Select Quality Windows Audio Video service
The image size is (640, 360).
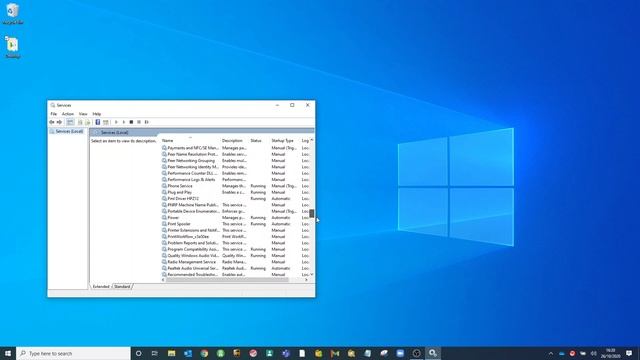click(x=236, y=256)
